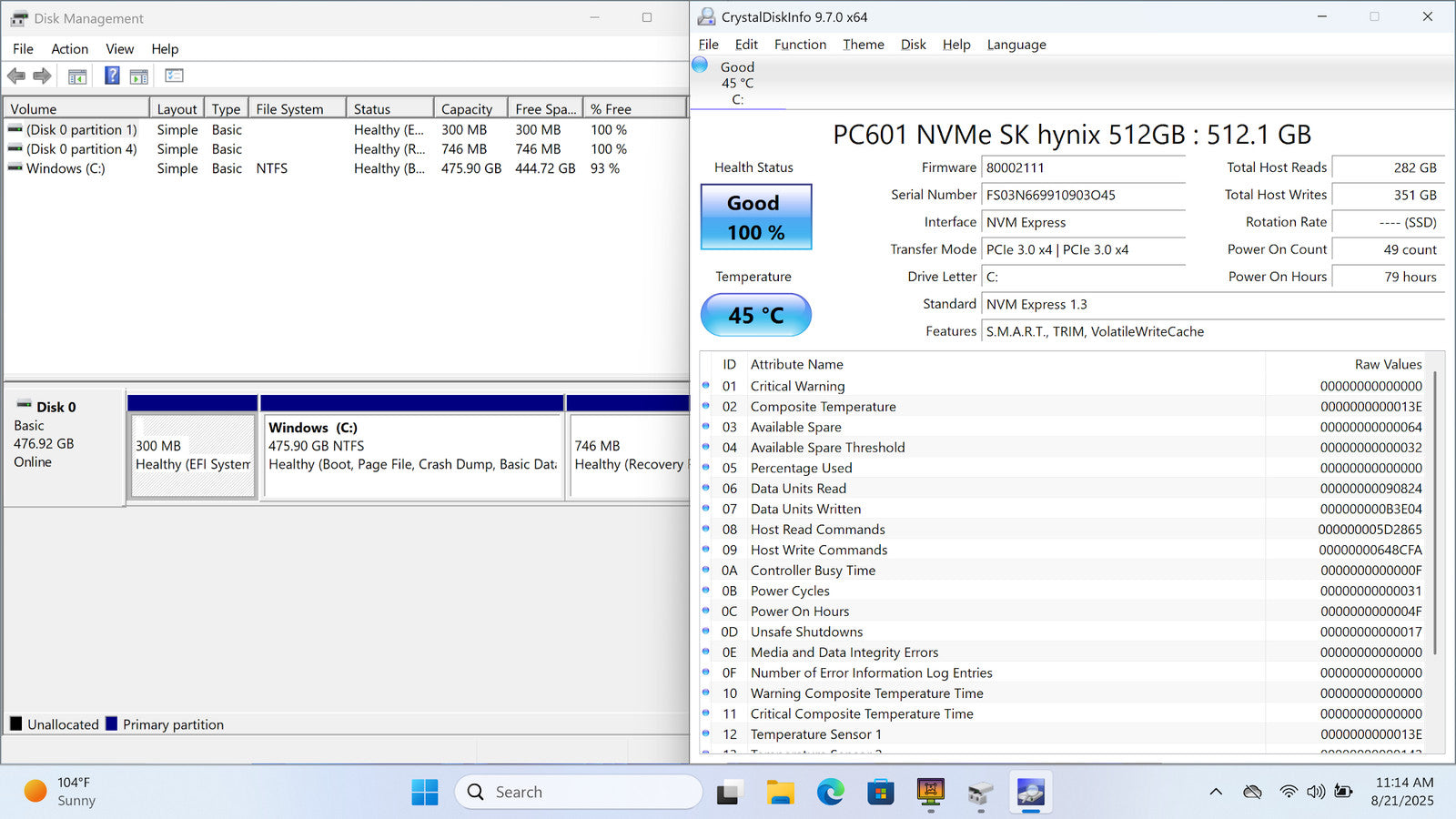This screenshot has width=1456, height=819.
Task: Open the Action menu in Disk Management
Action: 69,49
